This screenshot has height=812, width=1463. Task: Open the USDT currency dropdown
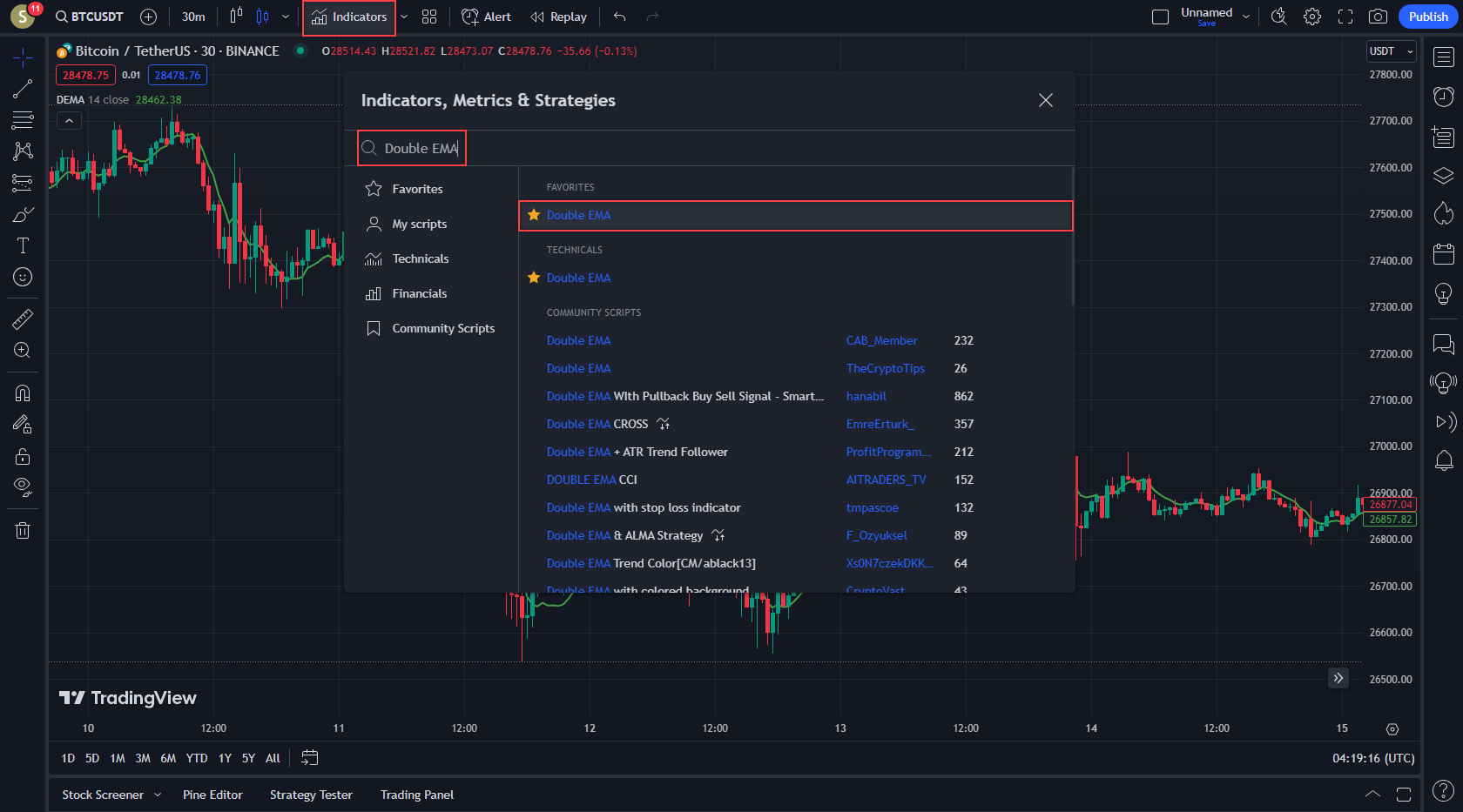pos(1390,50)
